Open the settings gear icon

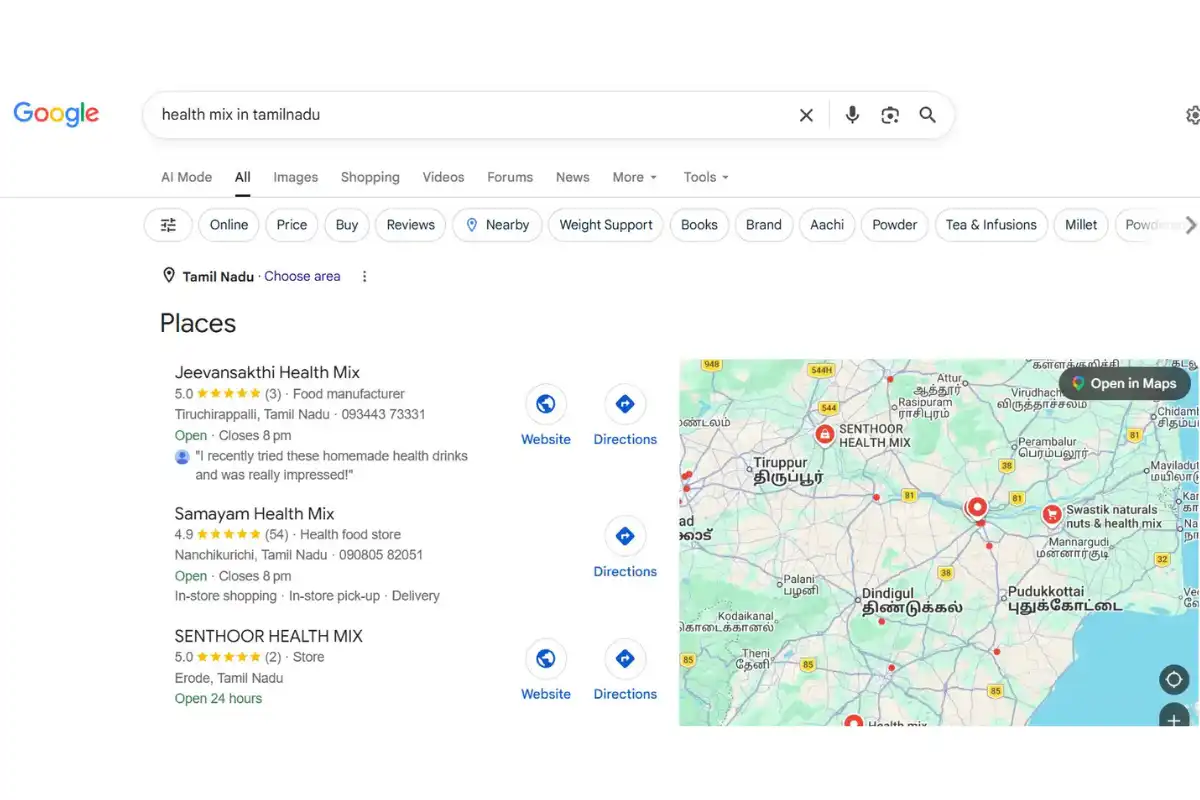1192,115
